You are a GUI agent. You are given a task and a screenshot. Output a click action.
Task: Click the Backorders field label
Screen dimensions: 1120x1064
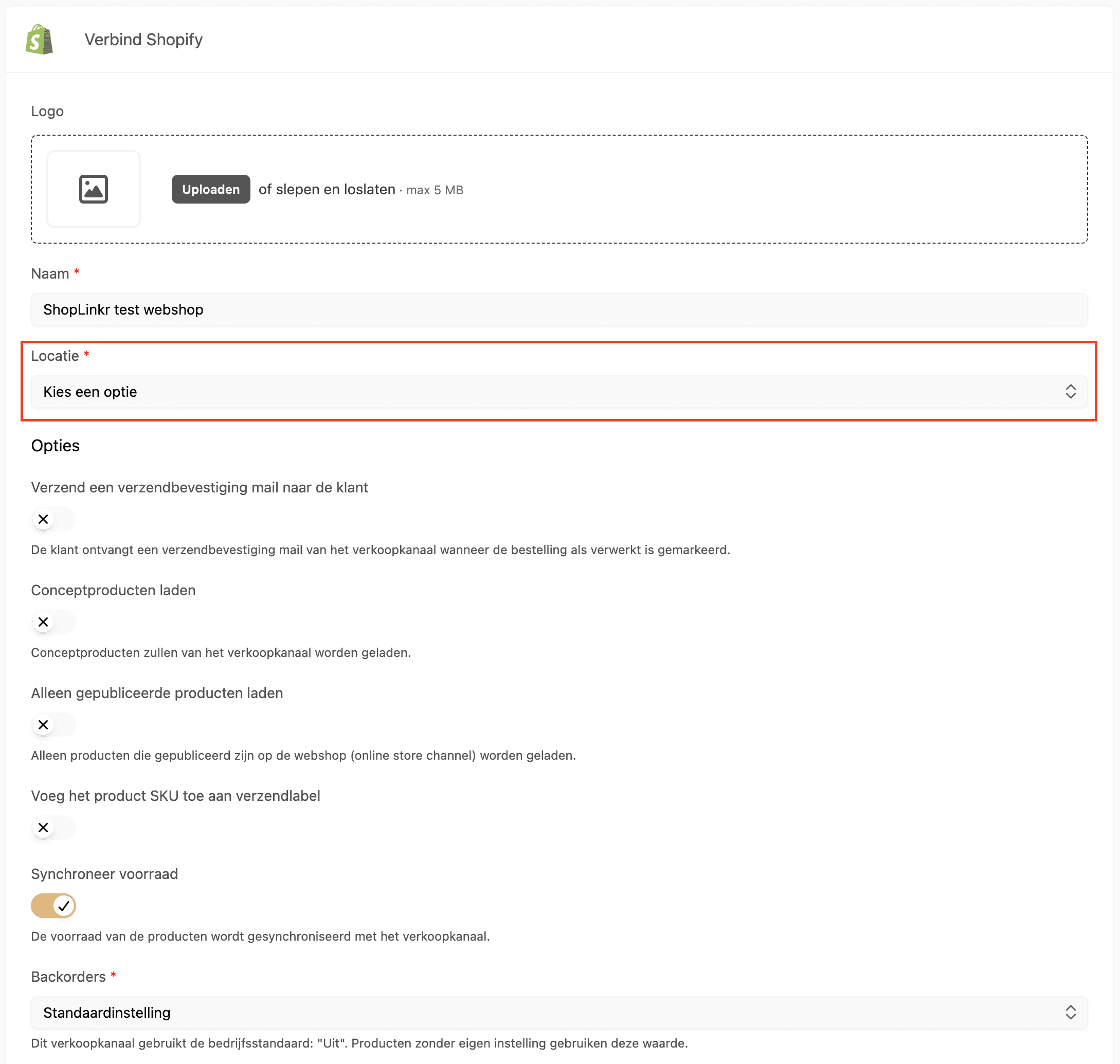[68, 977]
